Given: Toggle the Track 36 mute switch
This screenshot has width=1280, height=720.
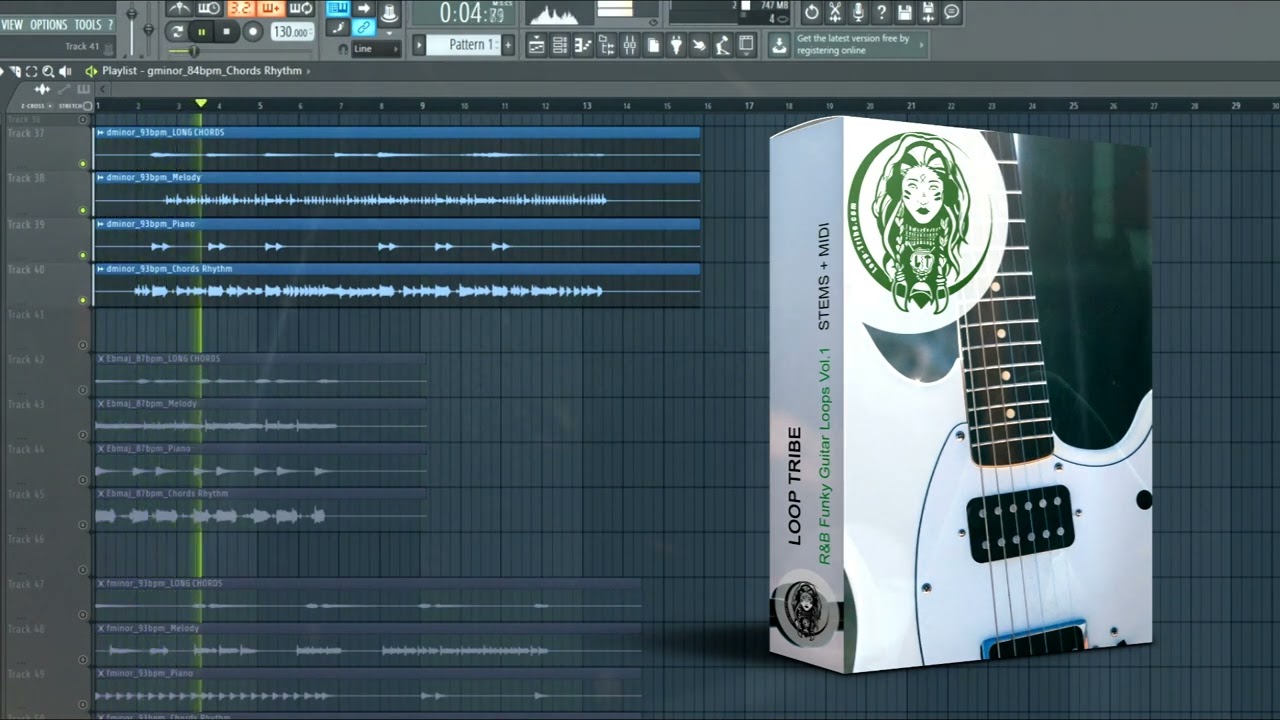Looking at the screenshot, I should tap(83, 119).
